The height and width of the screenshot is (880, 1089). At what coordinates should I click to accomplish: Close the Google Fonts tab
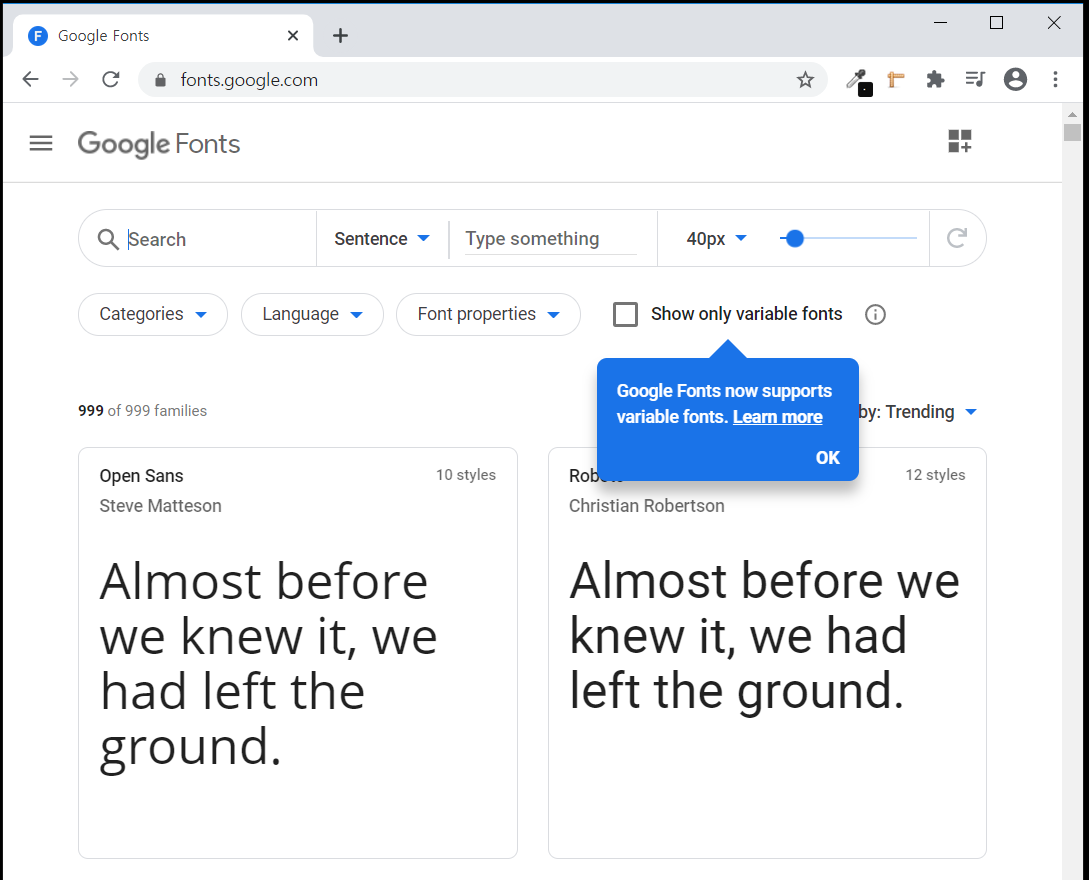[293, 35]
